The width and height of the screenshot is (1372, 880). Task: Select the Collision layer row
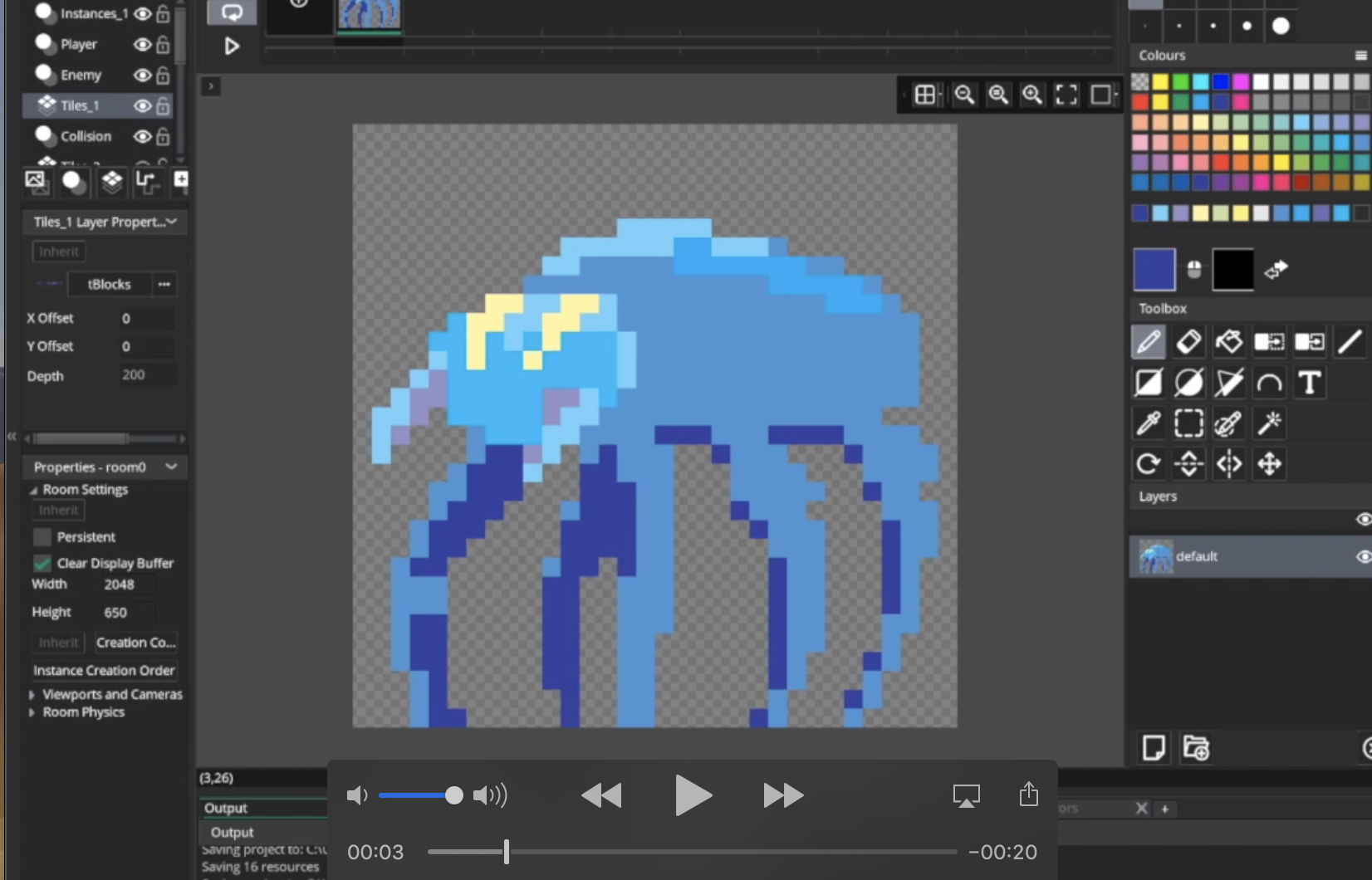99,136
